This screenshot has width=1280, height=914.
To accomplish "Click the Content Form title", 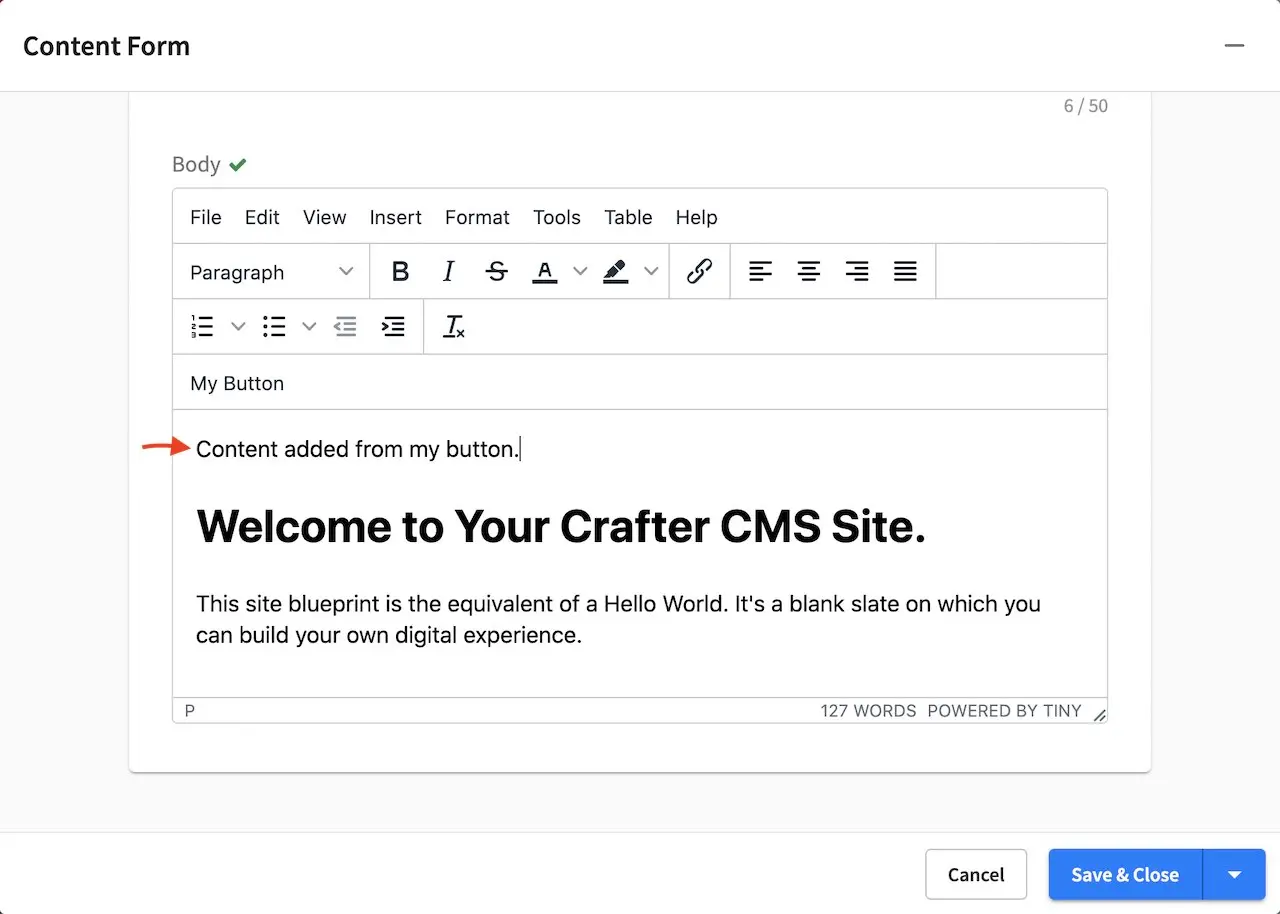I will coord(106,46).
